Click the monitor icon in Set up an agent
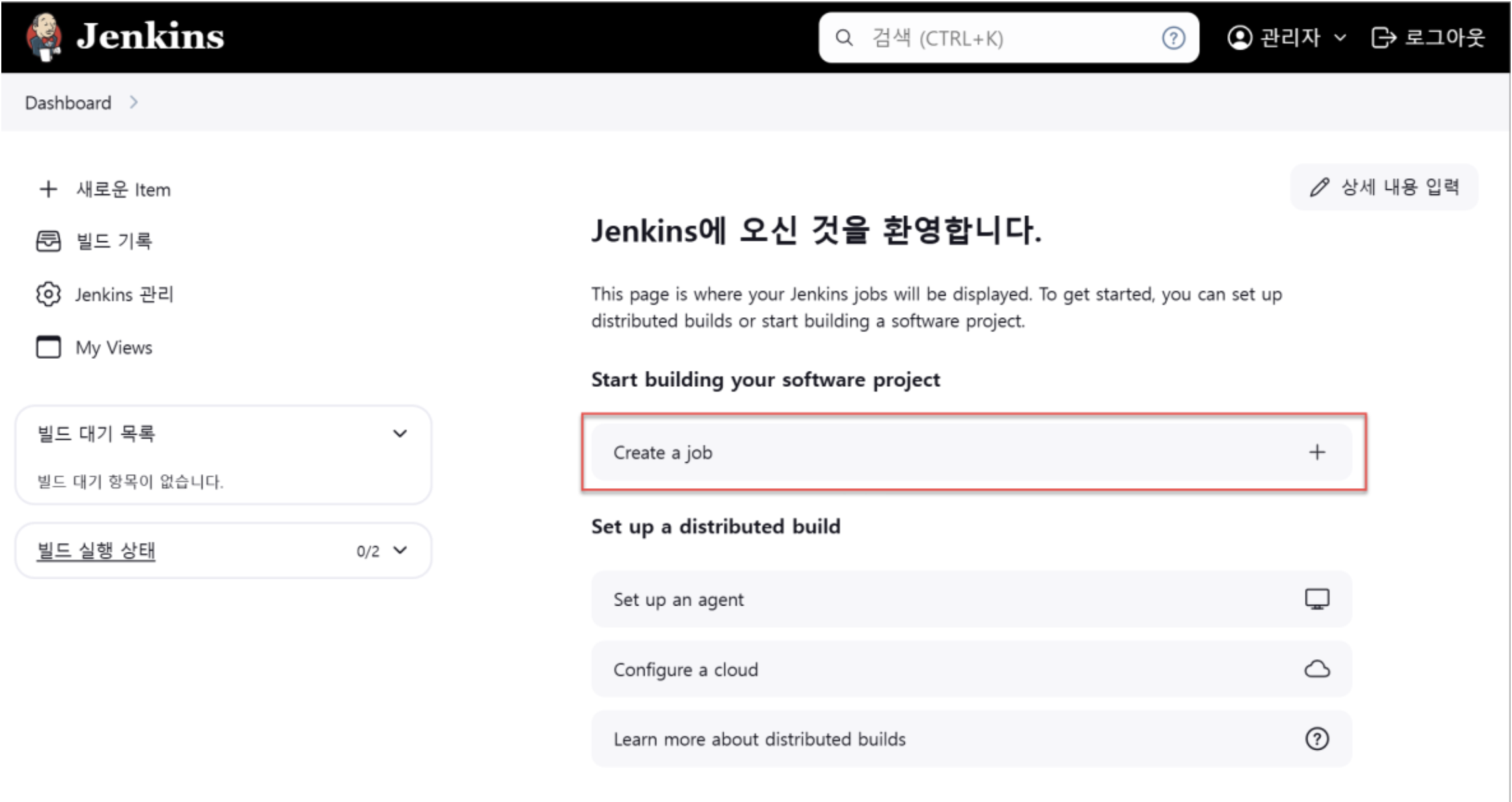This screenshot has width=1512, height=802. 1317,599
